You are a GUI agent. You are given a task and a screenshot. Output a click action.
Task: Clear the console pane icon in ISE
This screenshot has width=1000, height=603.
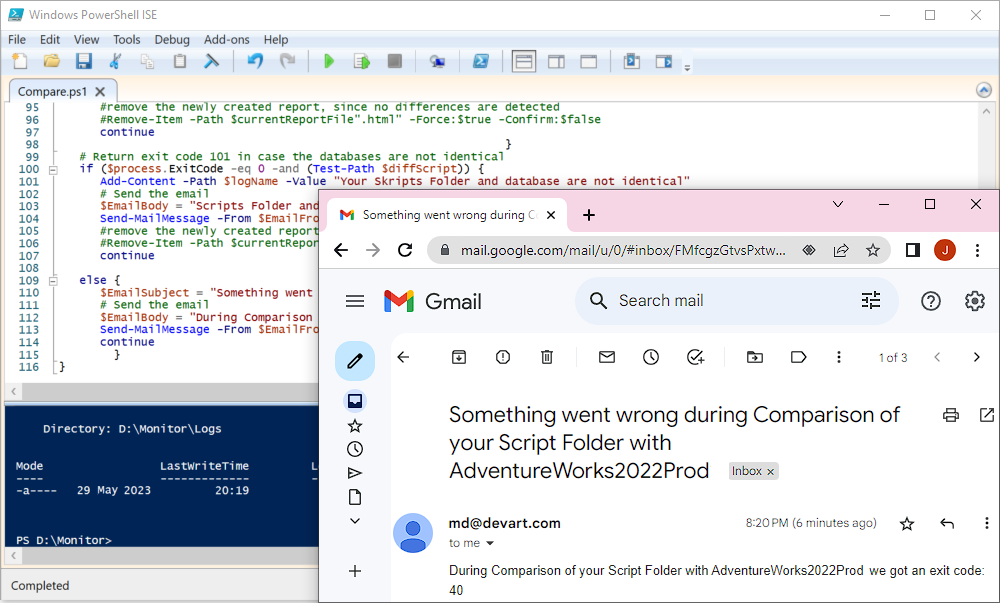[211, 61]
